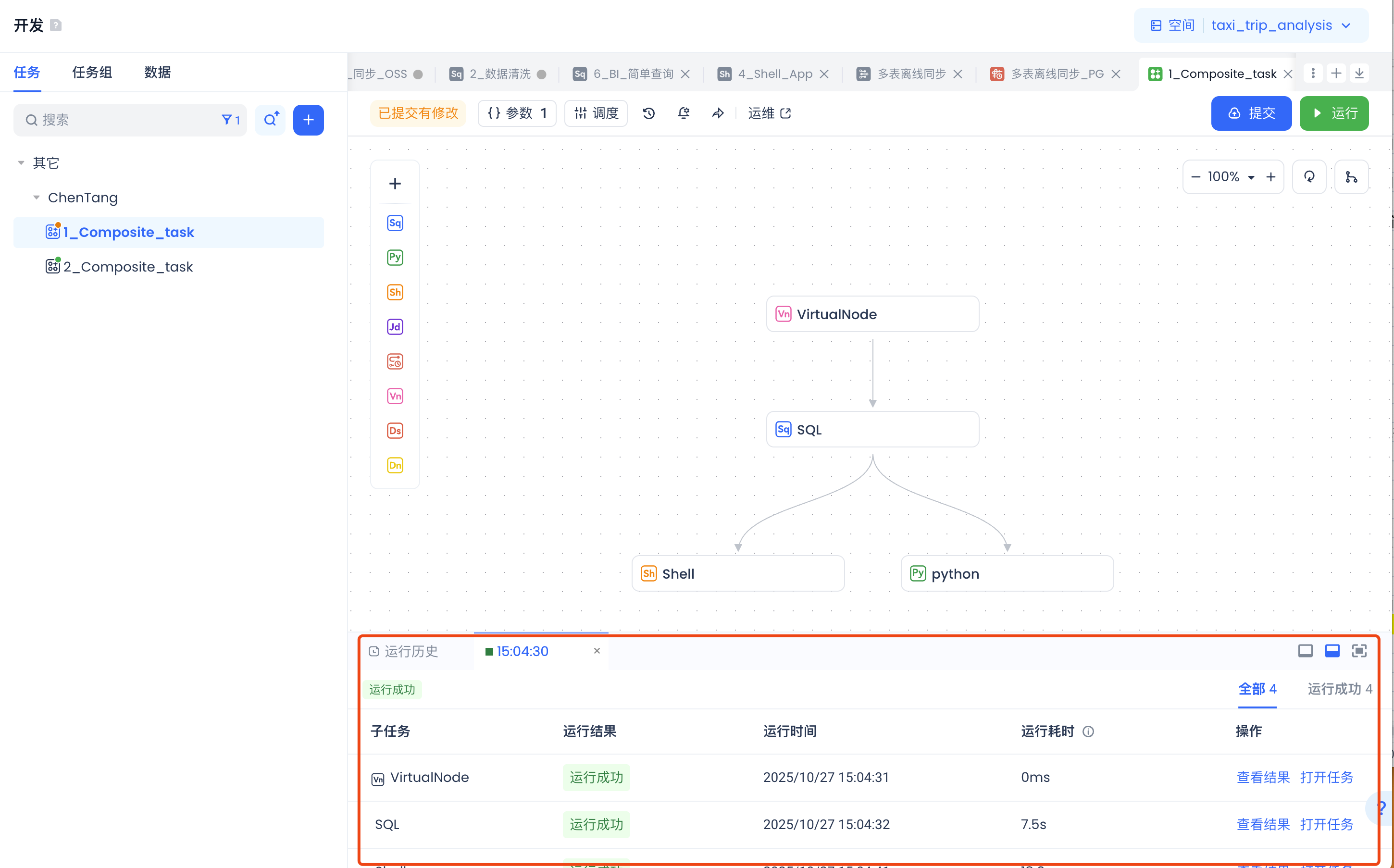
Task: Add a Ds node from palette
Action: pyautogui.click(x=395, y=431)
